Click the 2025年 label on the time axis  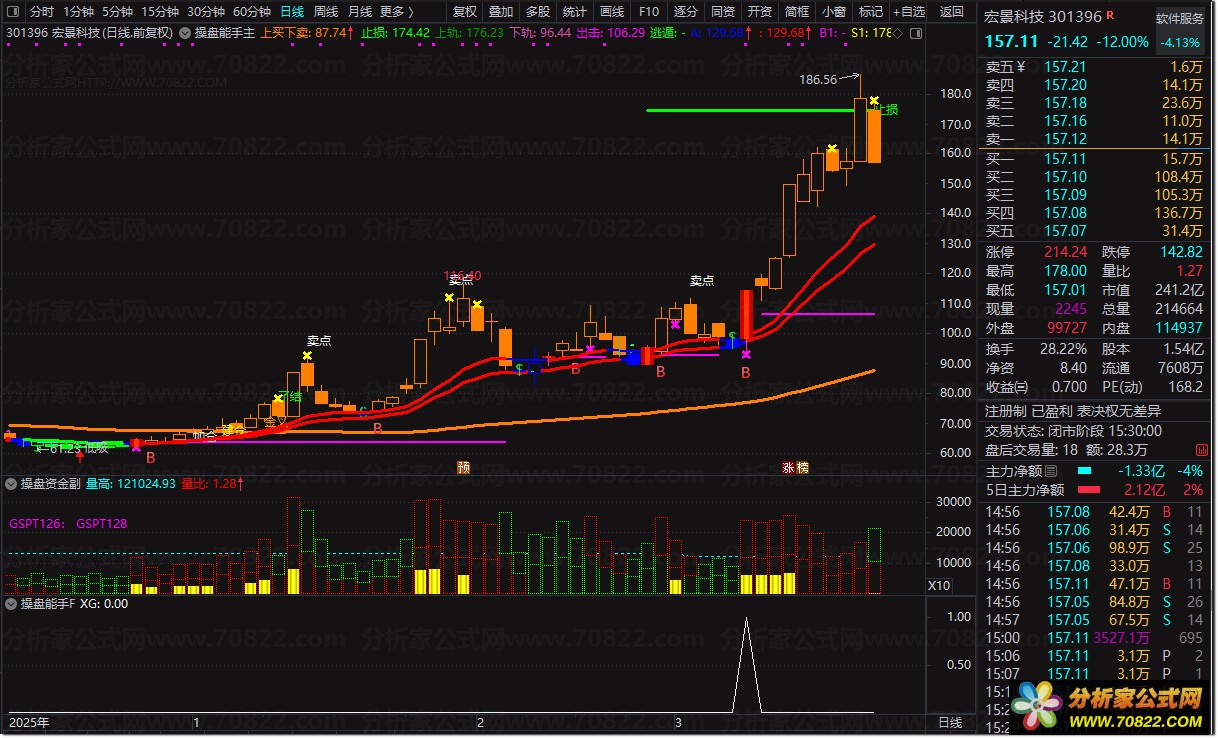(x=28, y=722)
